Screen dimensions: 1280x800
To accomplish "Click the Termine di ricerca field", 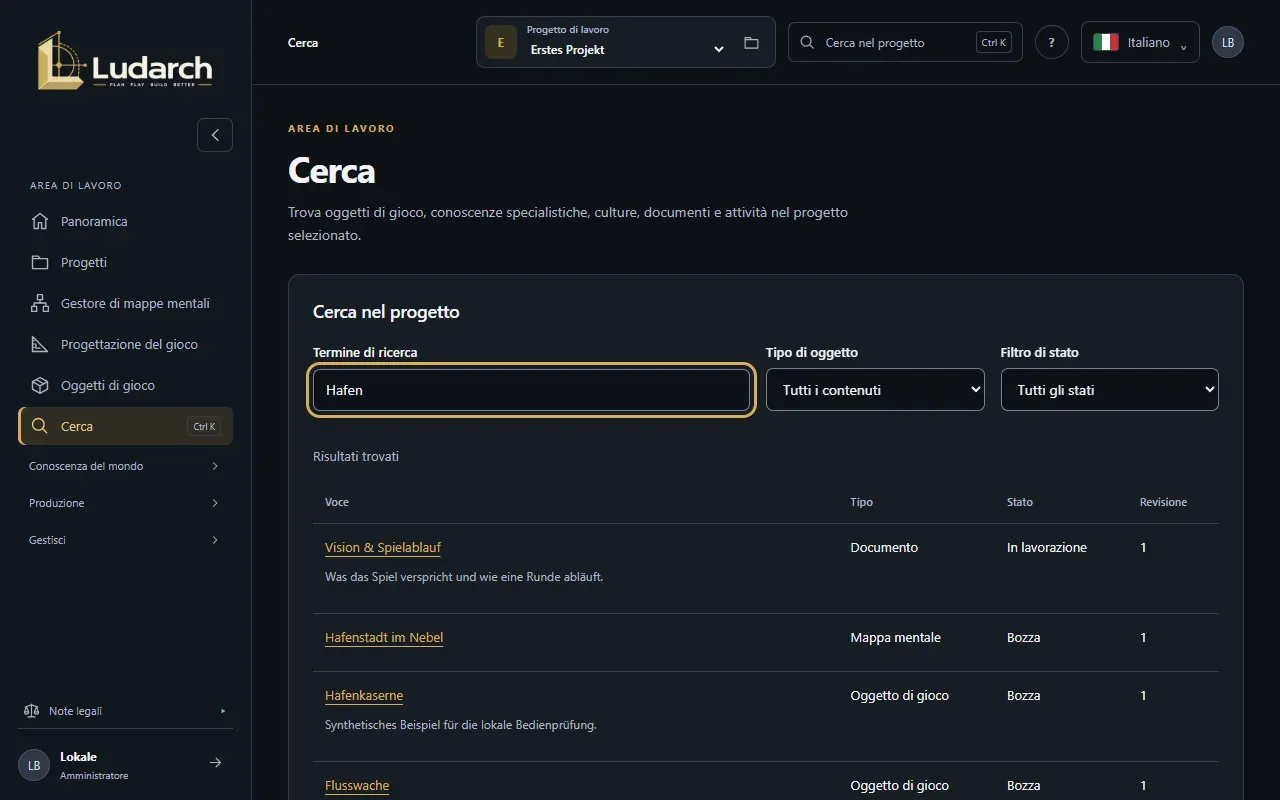I will 531,390.
